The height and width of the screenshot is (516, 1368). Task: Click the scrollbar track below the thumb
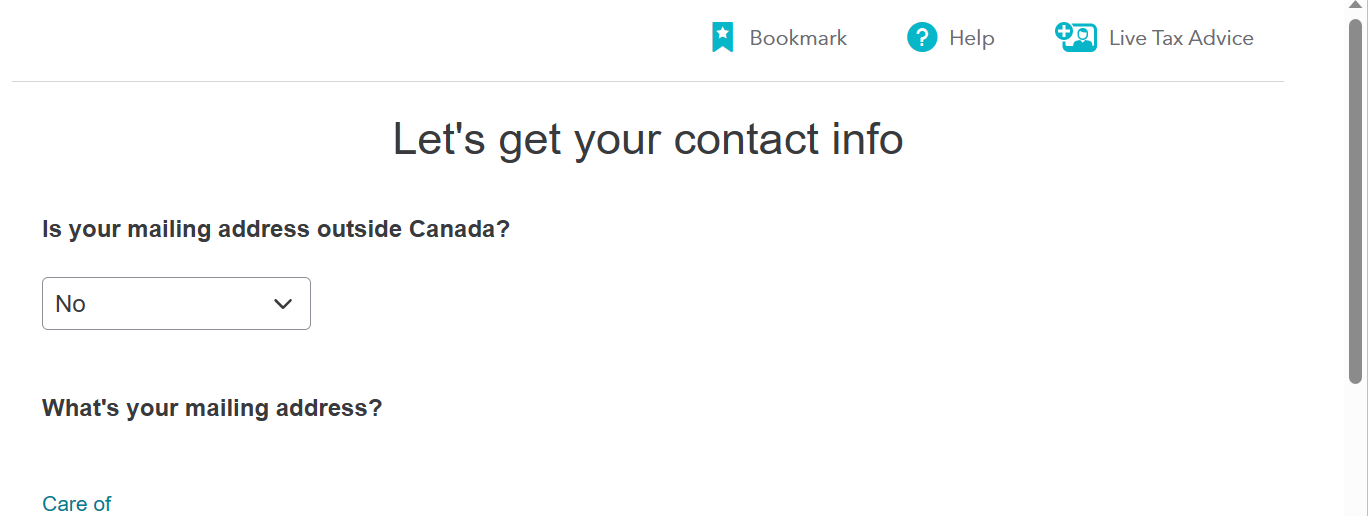pyautogui.click(x=1356, y=450)
